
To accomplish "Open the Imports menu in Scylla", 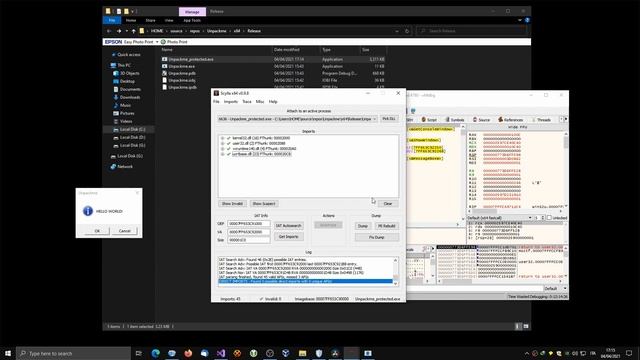I will point(231,102).
